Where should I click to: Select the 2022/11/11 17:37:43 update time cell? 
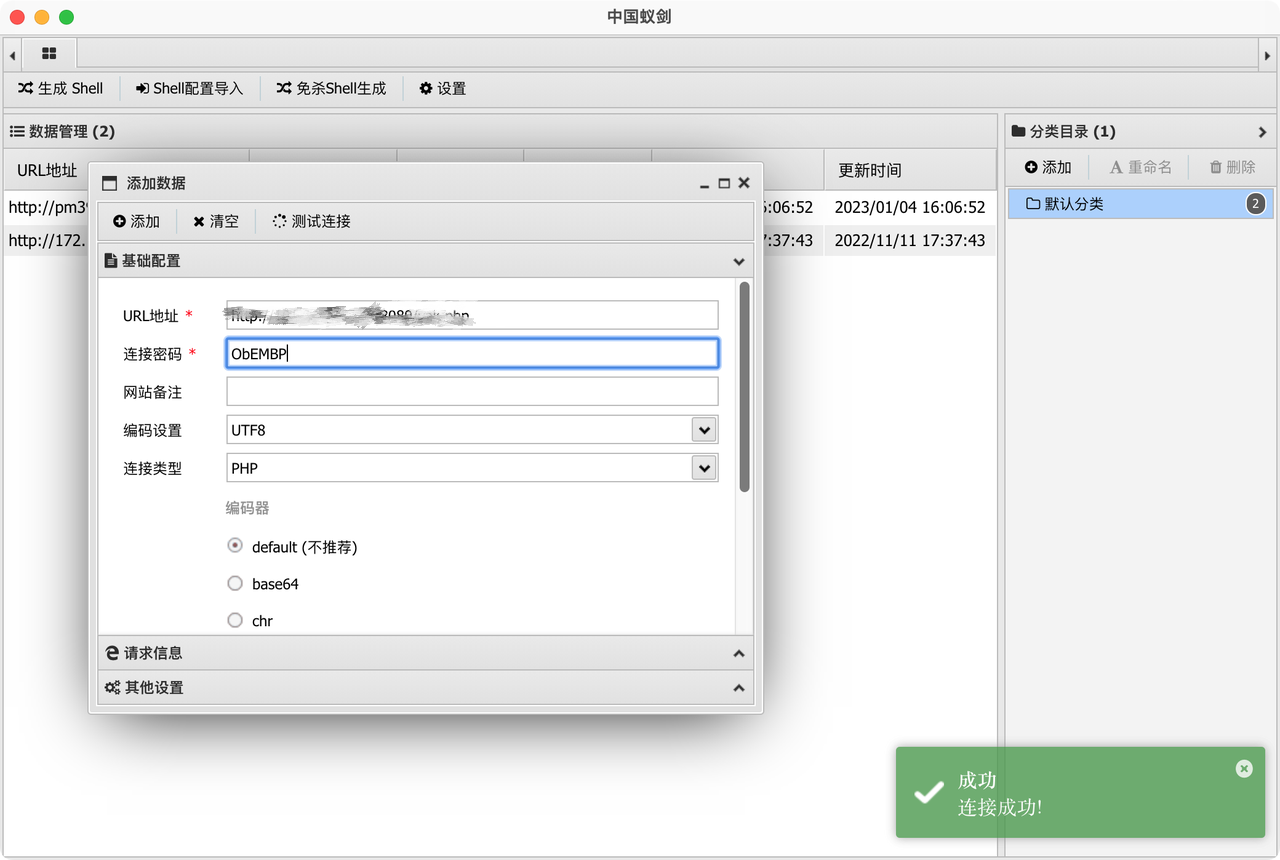[x=910, y=240]
